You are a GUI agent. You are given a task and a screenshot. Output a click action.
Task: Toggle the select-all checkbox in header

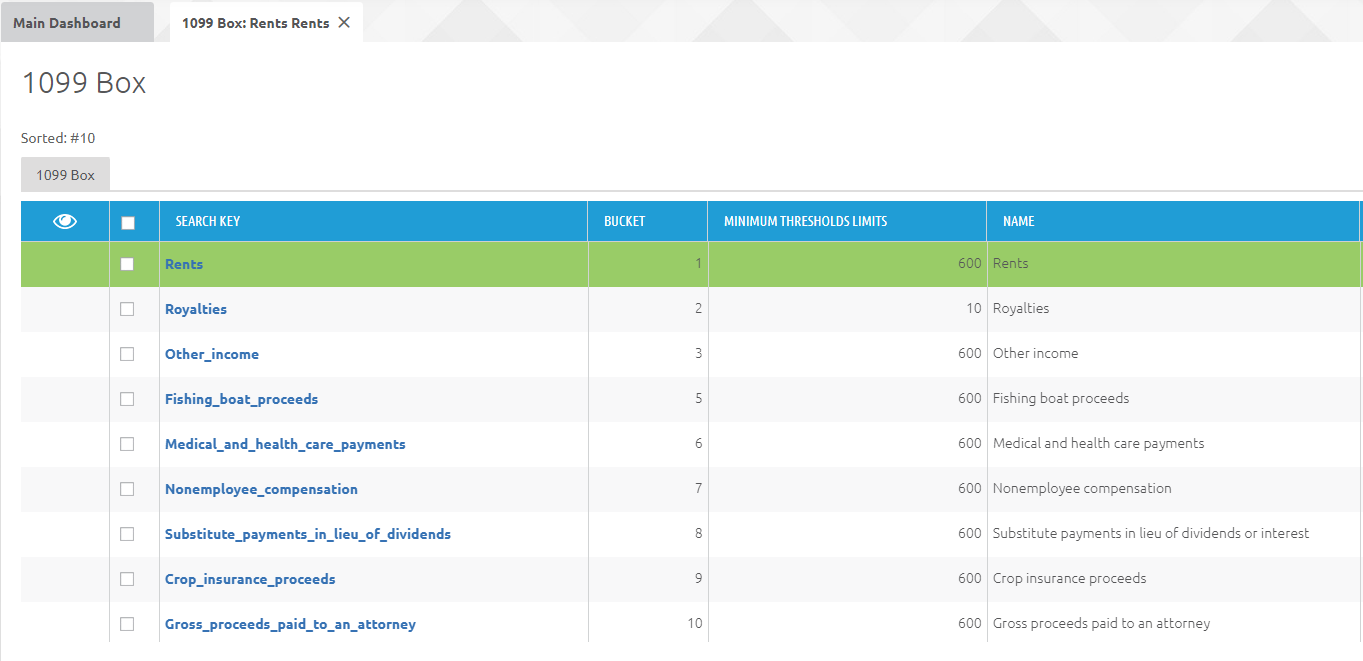[x=127, y=223]
